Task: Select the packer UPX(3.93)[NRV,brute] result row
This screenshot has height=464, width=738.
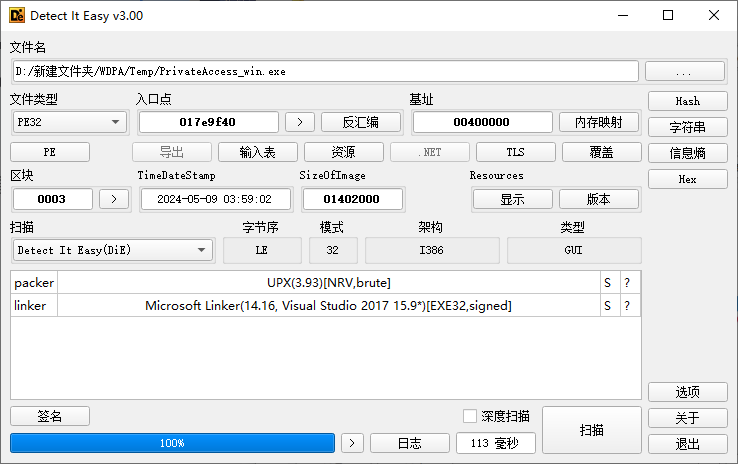Action: point(325,283)
